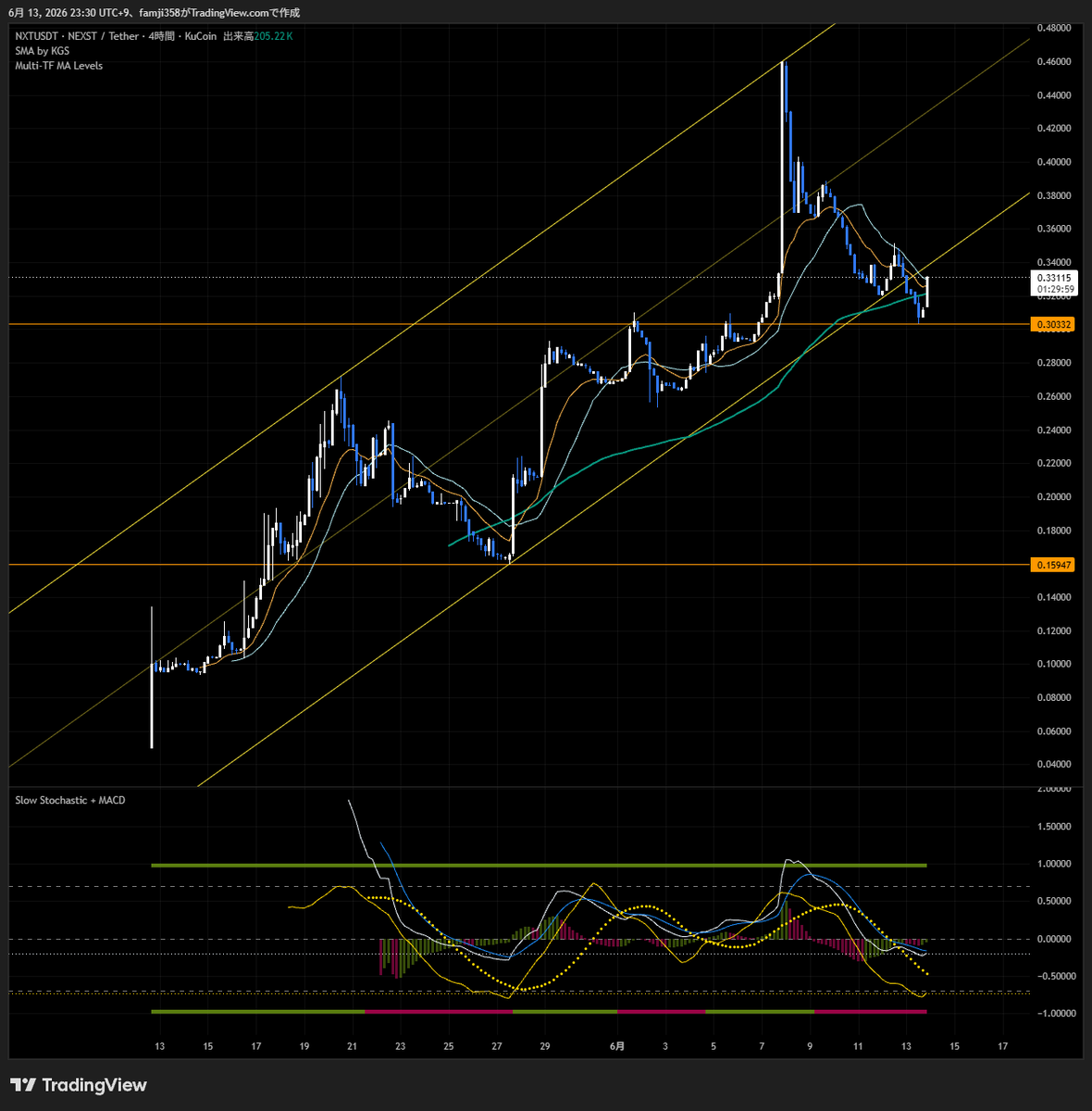This screenshot has width=1092, height=1111.
Task: Click date 27 on the time axis
Action: tap(497, 1046)
